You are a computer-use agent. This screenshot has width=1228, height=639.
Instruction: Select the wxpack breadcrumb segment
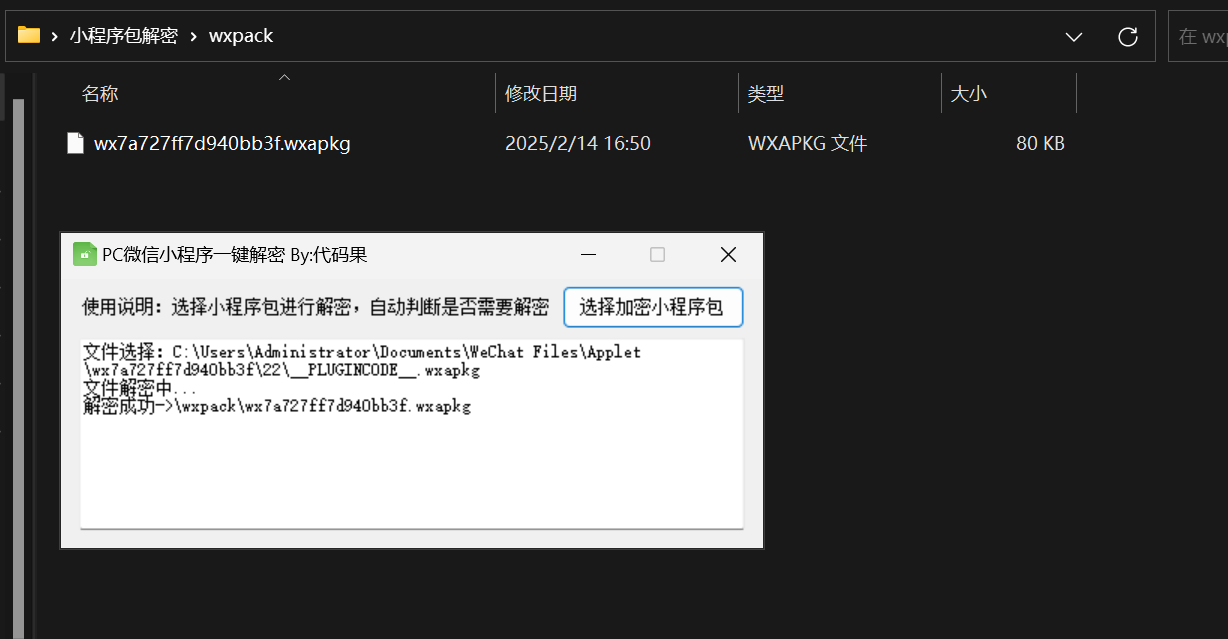[x=241, y=36]
